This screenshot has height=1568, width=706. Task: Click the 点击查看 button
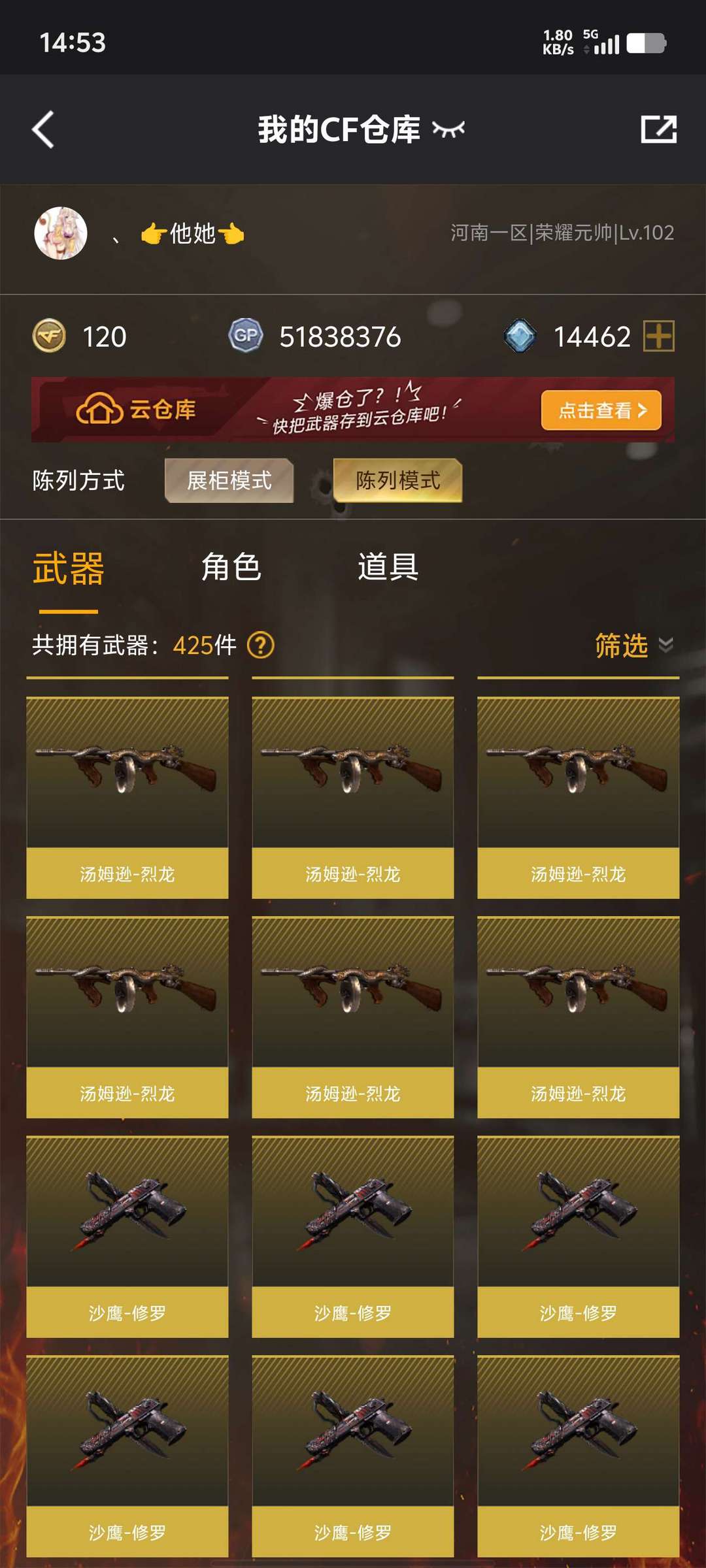click(x=601, y=410)
